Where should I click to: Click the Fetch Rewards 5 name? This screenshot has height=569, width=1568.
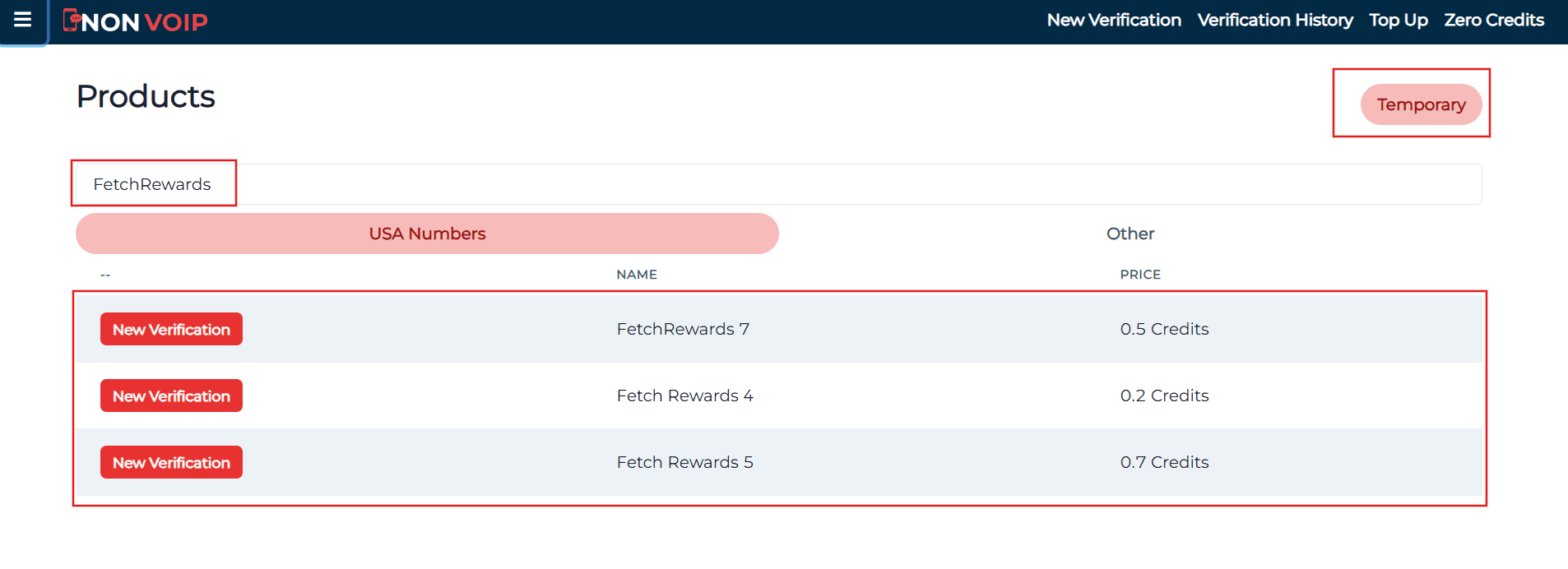coord(684,462)
